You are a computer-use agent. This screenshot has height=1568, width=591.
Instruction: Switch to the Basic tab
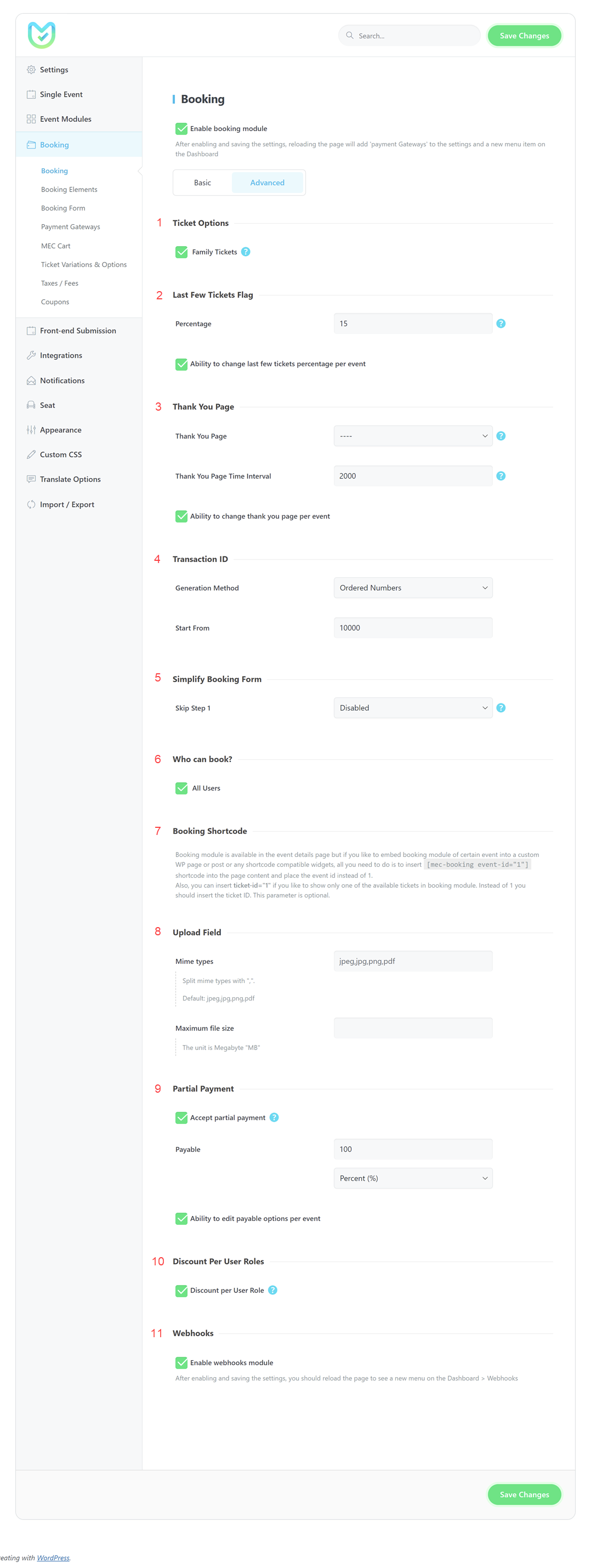click(x=203, y=183)
